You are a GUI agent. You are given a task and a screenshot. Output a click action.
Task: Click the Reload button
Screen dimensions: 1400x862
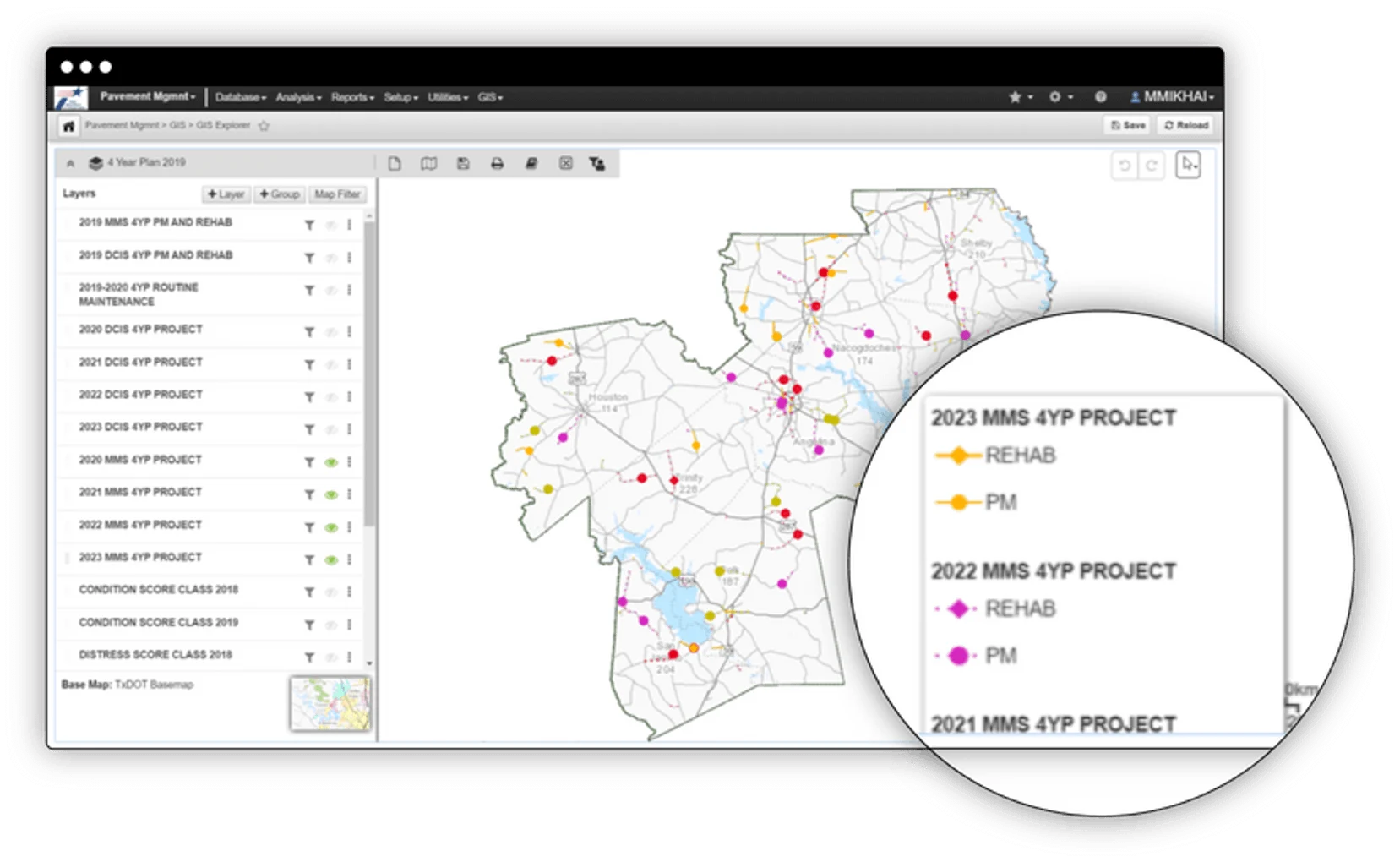pos(1185,125)
